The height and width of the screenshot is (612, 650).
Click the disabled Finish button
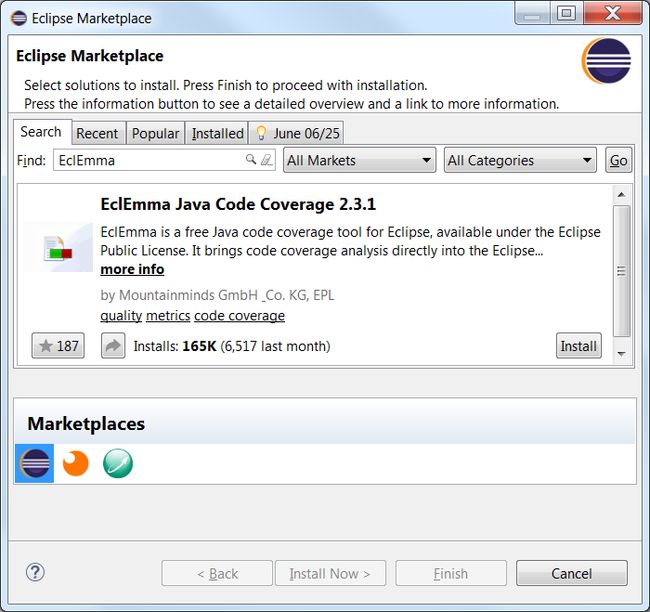[x=451, y=573]
